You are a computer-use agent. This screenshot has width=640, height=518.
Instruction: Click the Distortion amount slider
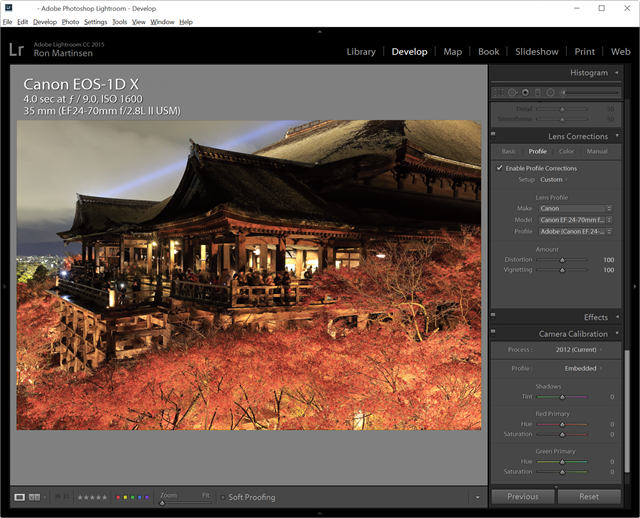pyautogui.click(x=561, y=259)
